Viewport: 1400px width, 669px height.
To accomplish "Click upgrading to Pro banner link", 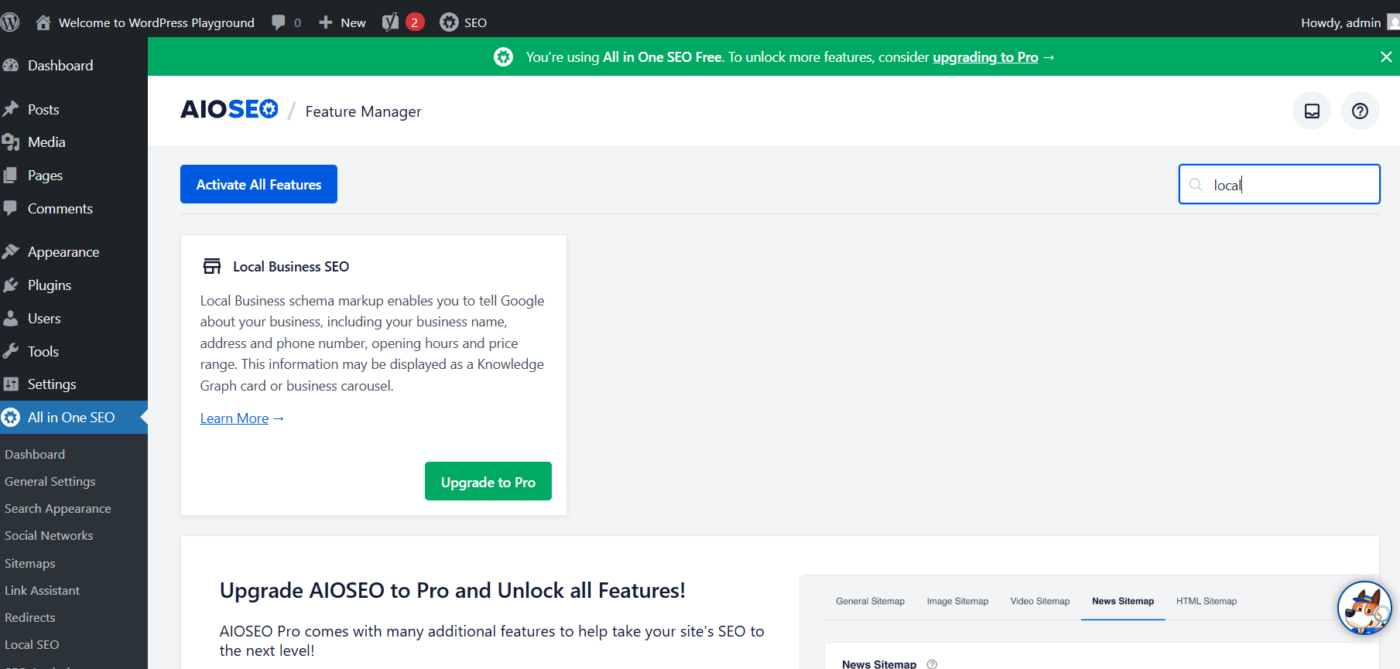I will click(x=985, y=57).
